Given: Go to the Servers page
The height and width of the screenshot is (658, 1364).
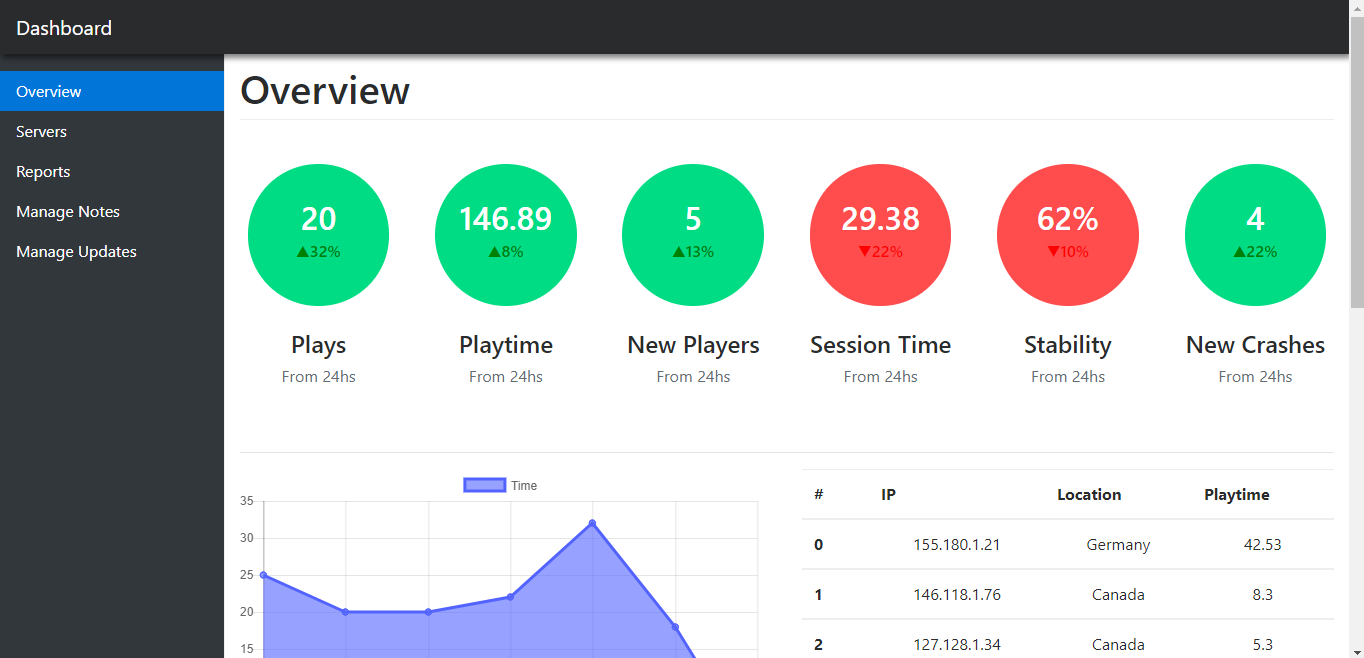Looking at the screenshot, I should 112,131.
